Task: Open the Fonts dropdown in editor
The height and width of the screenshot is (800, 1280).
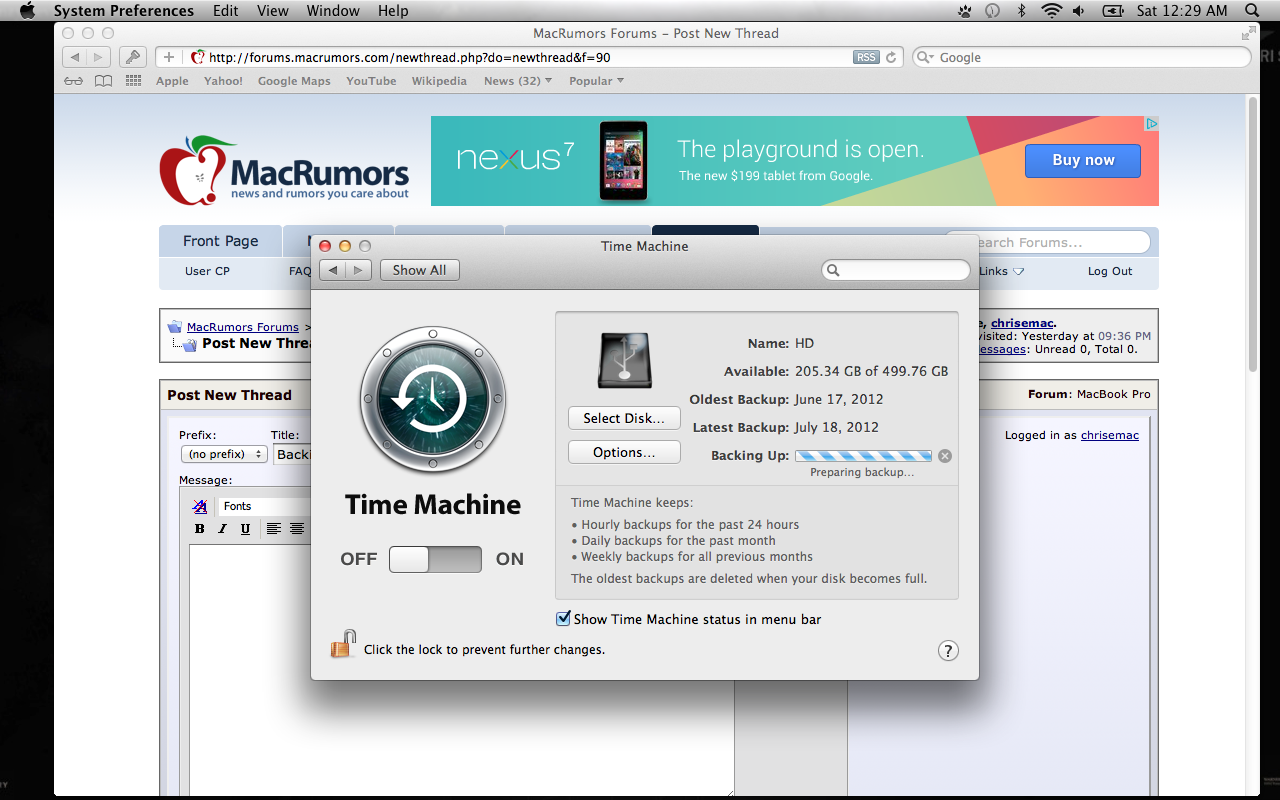Action: click(x=265, y=506)
